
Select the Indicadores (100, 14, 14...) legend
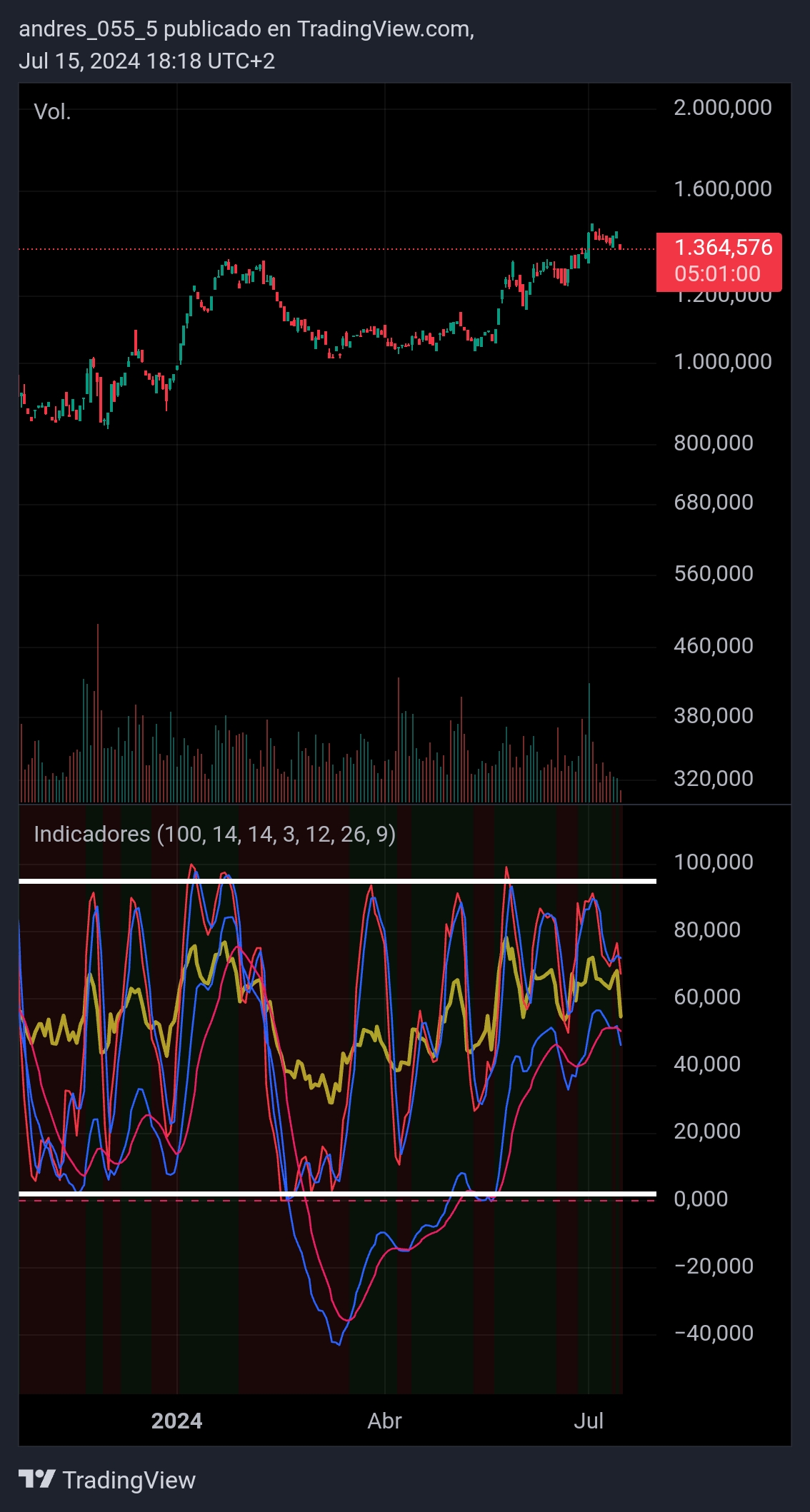click(x=214, y=834)
